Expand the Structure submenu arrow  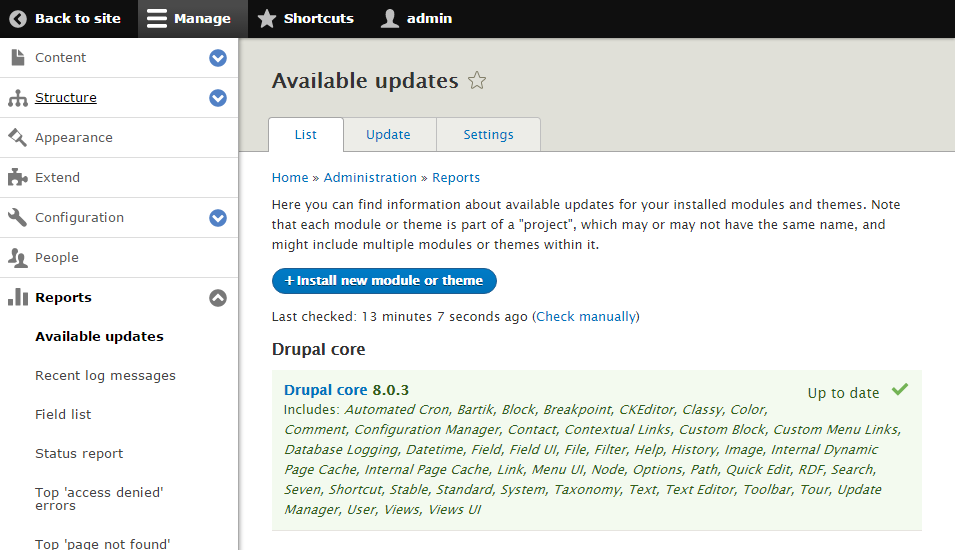coord(218,98)
